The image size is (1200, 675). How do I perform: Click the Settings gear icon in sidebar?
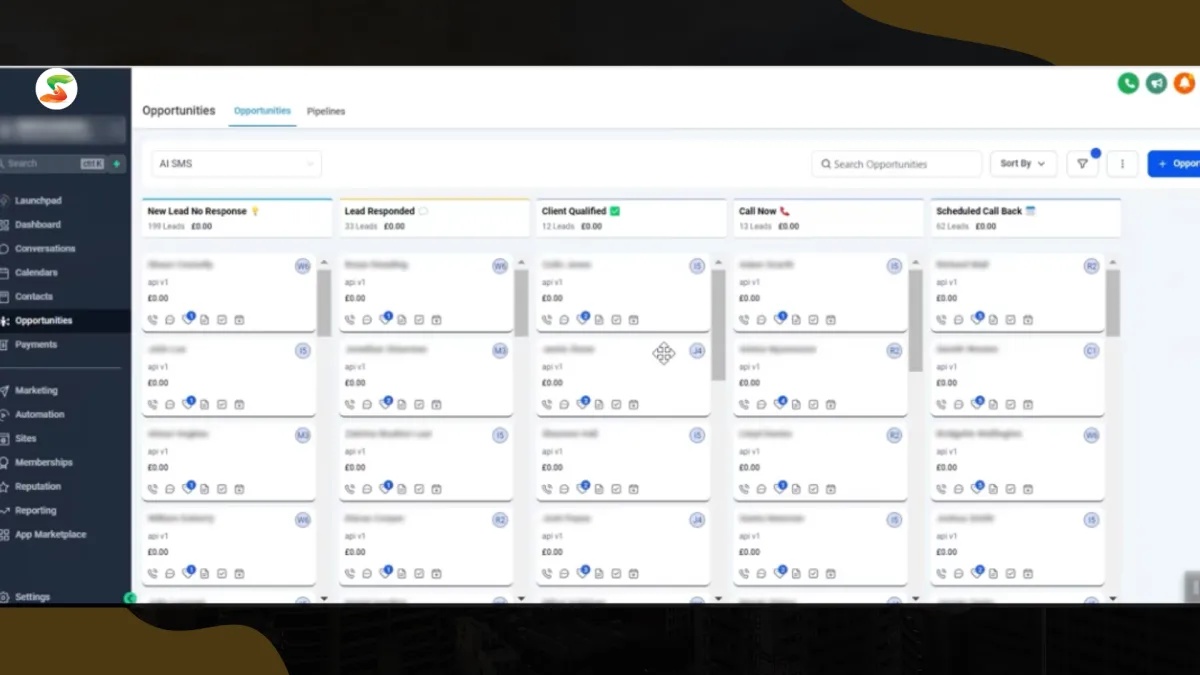(x=5, y=597)
